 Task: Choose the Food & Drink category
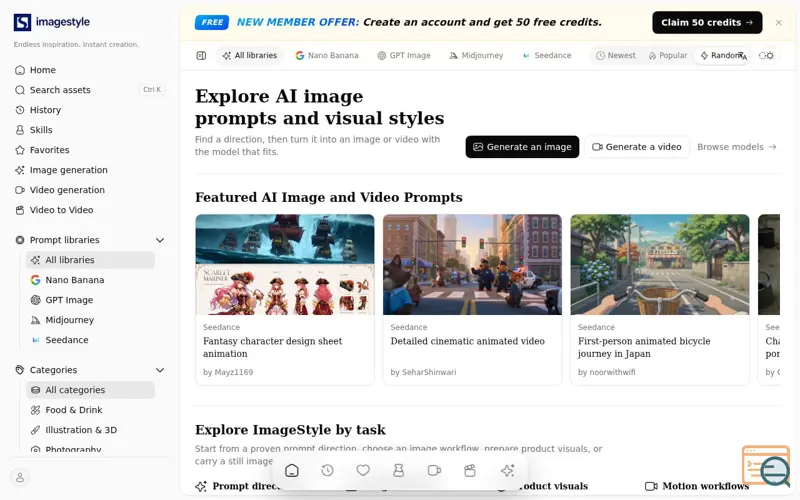(90, 410)
